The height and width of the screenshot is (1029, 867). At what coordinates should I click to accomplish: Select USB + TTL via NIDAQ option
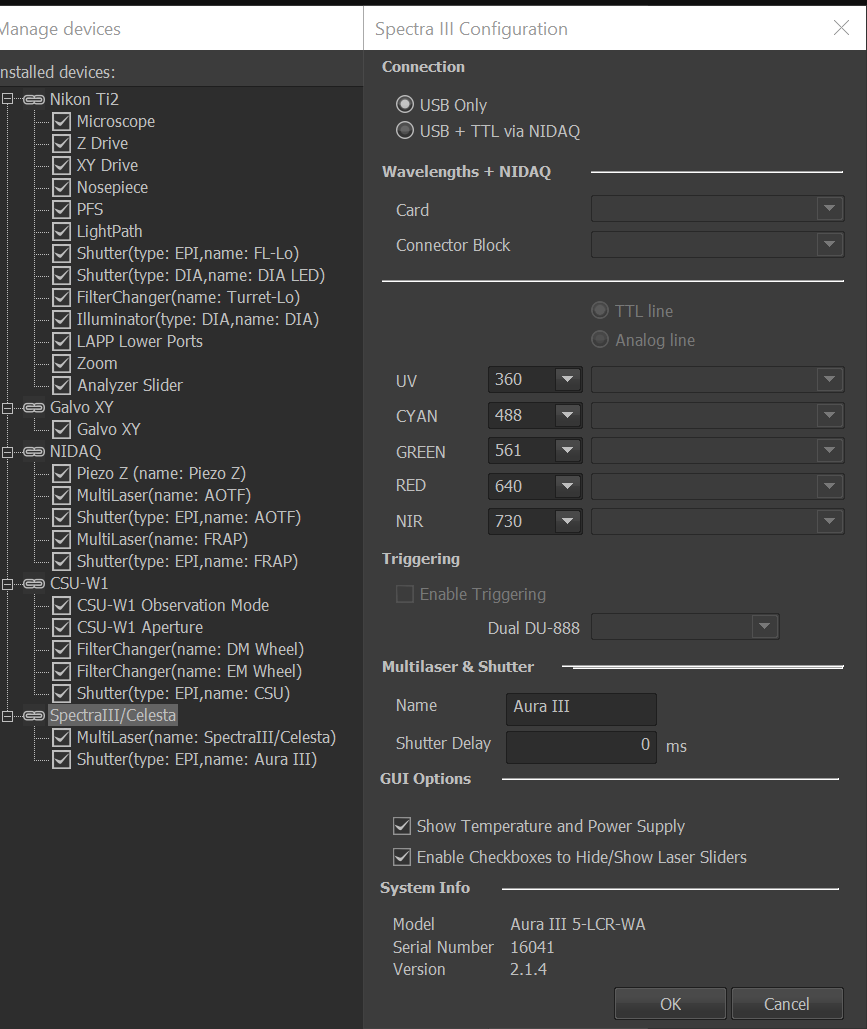tap(405, 130)
